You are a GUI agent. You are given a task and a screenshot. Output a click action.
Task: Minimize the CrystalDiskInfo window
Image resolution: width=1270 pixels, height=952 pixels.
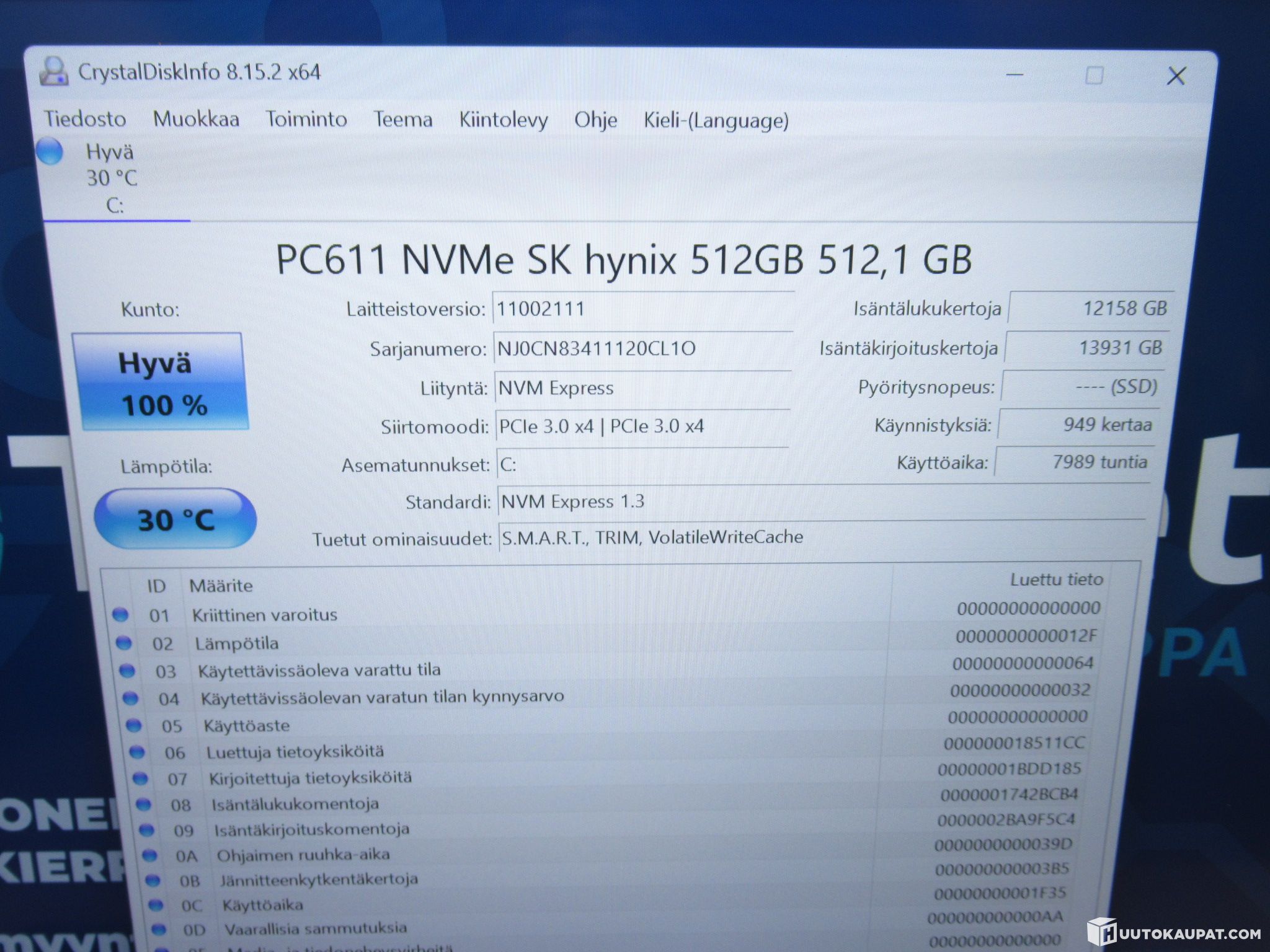pos(1015,75)
